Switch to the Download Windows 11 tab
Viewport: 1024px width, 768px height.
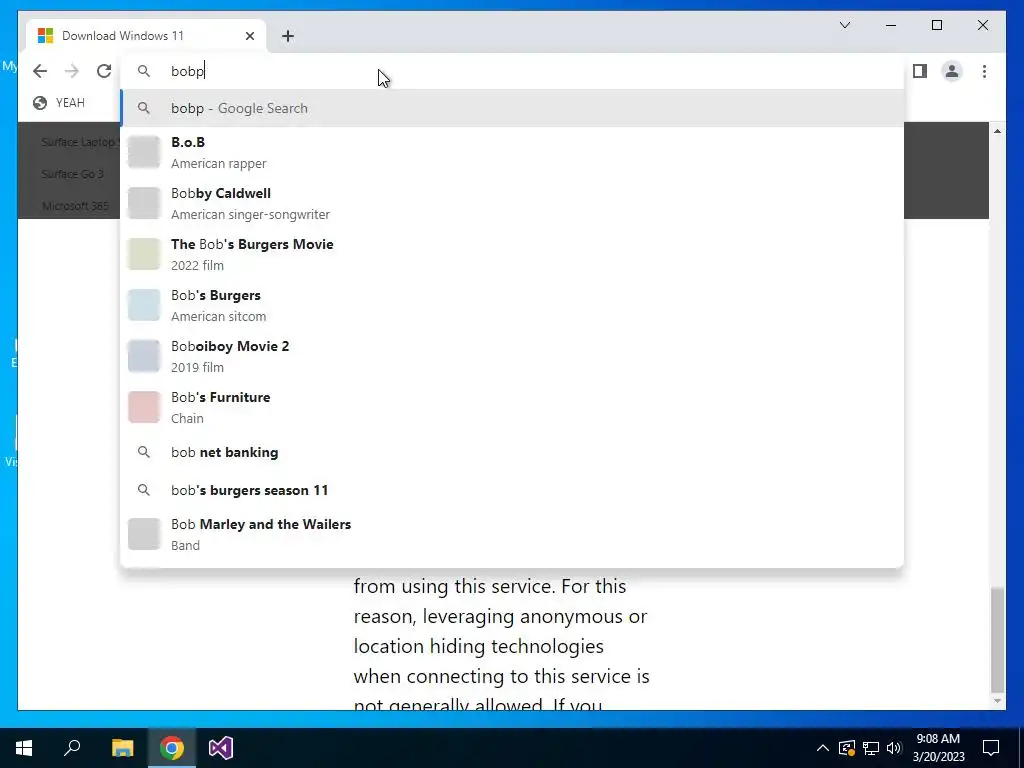point(147,36)
